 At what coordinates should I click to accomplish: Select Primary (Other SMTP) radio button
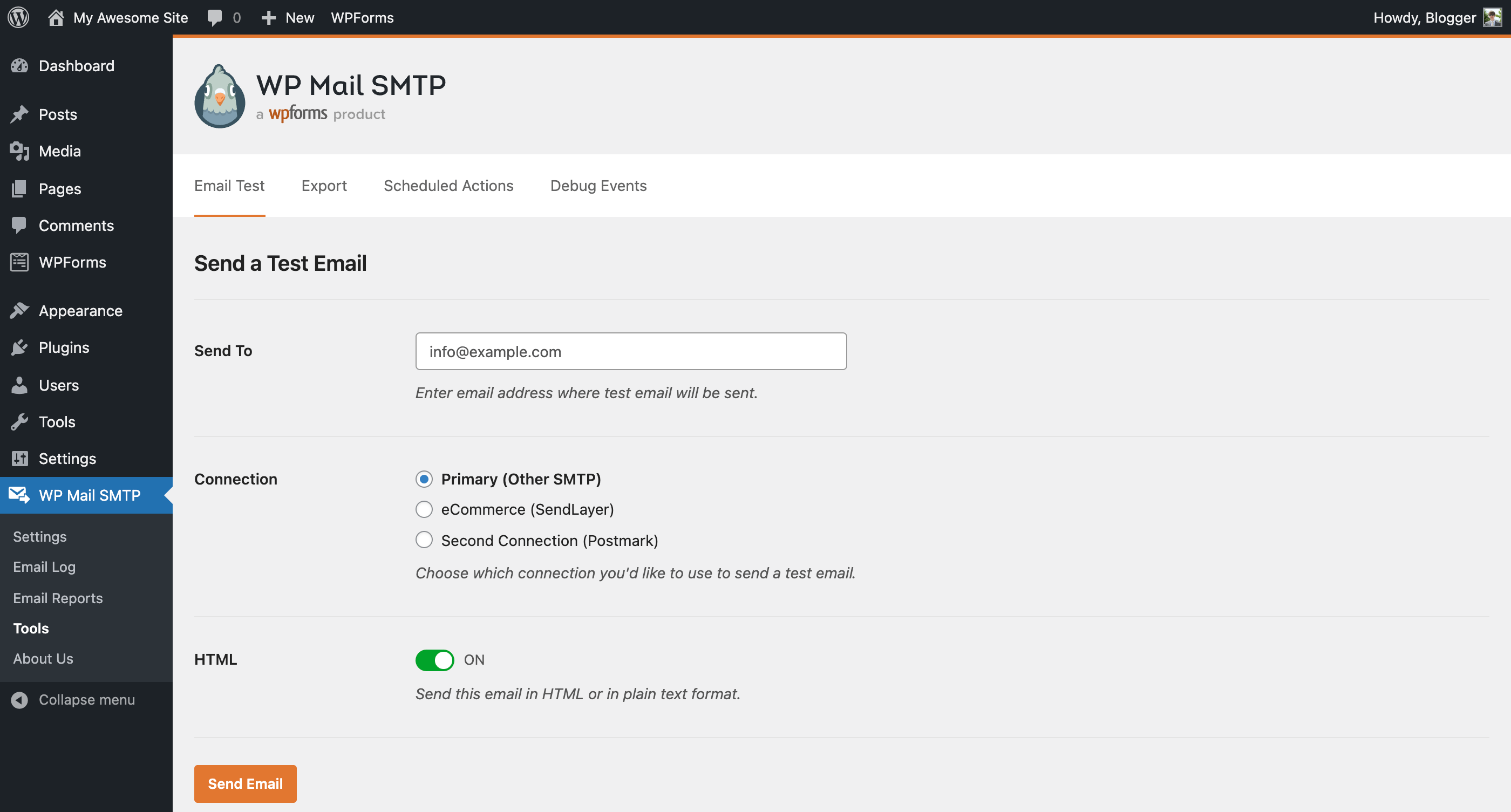(x=424, y=479)
